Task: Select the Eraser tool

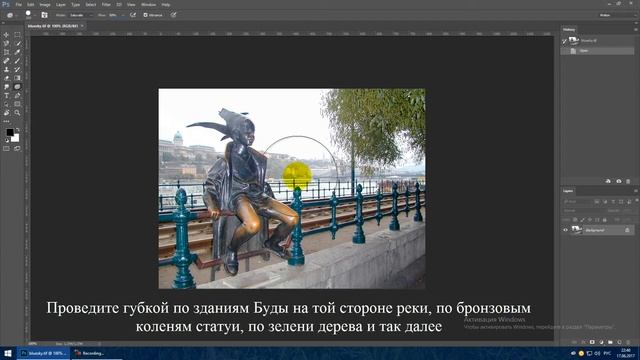Action: point(7,78)
